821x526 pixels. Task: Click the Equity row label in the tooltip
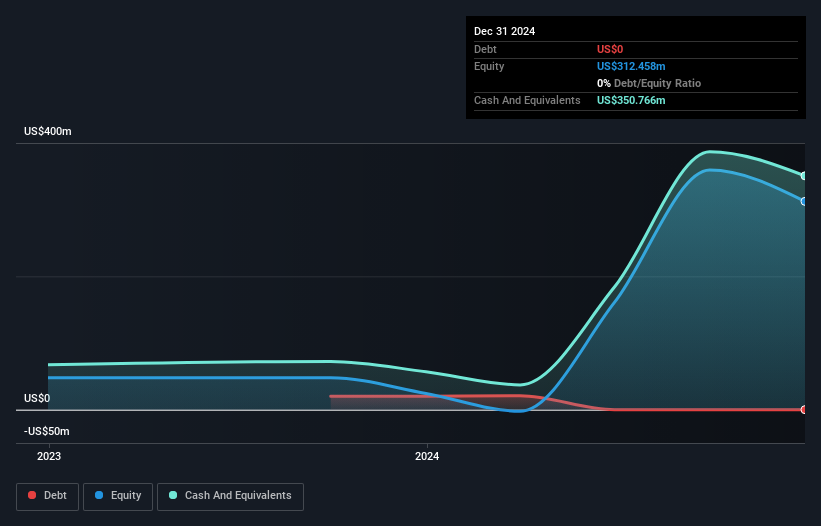[489, 66]
